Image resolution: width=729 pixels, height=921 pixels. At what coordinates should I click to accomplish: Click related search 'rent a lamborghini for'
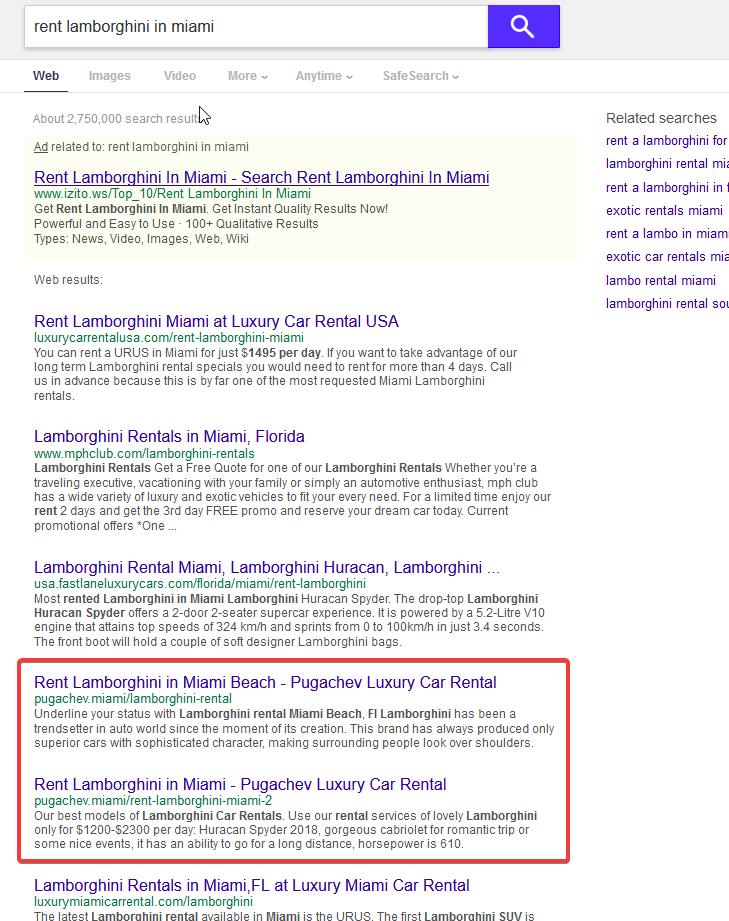[667, 141]
